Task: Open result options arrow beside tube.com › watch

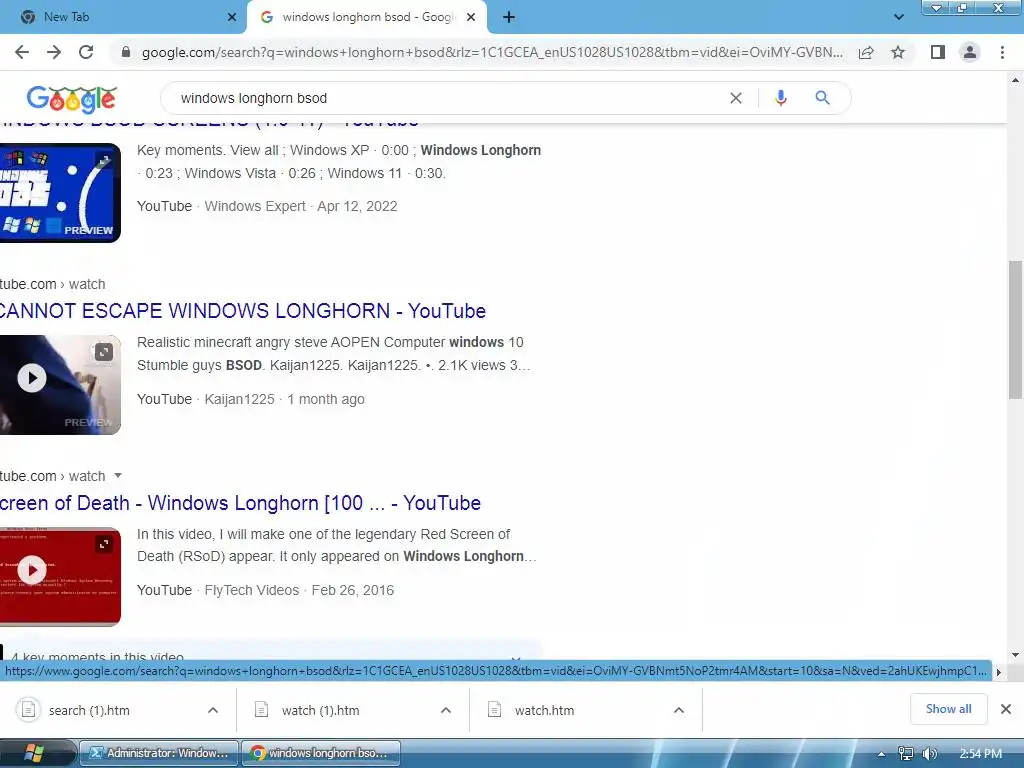Action: tap(118, 475)
